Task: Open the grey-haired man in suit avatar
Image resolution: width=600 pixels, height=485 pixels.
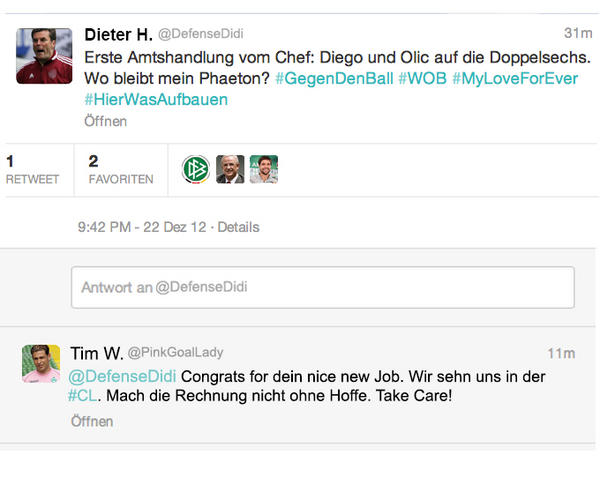Action: tap(230, 169)
